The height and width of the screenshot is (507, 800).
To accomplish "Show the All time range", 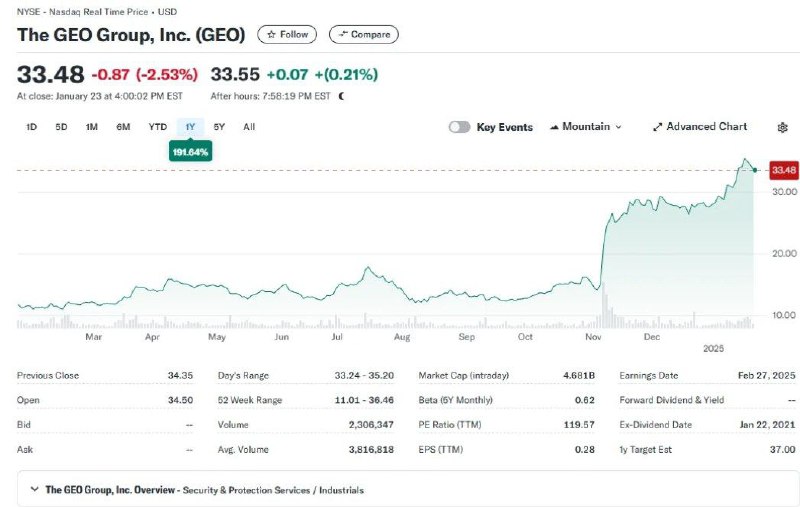I will (249, 127).
